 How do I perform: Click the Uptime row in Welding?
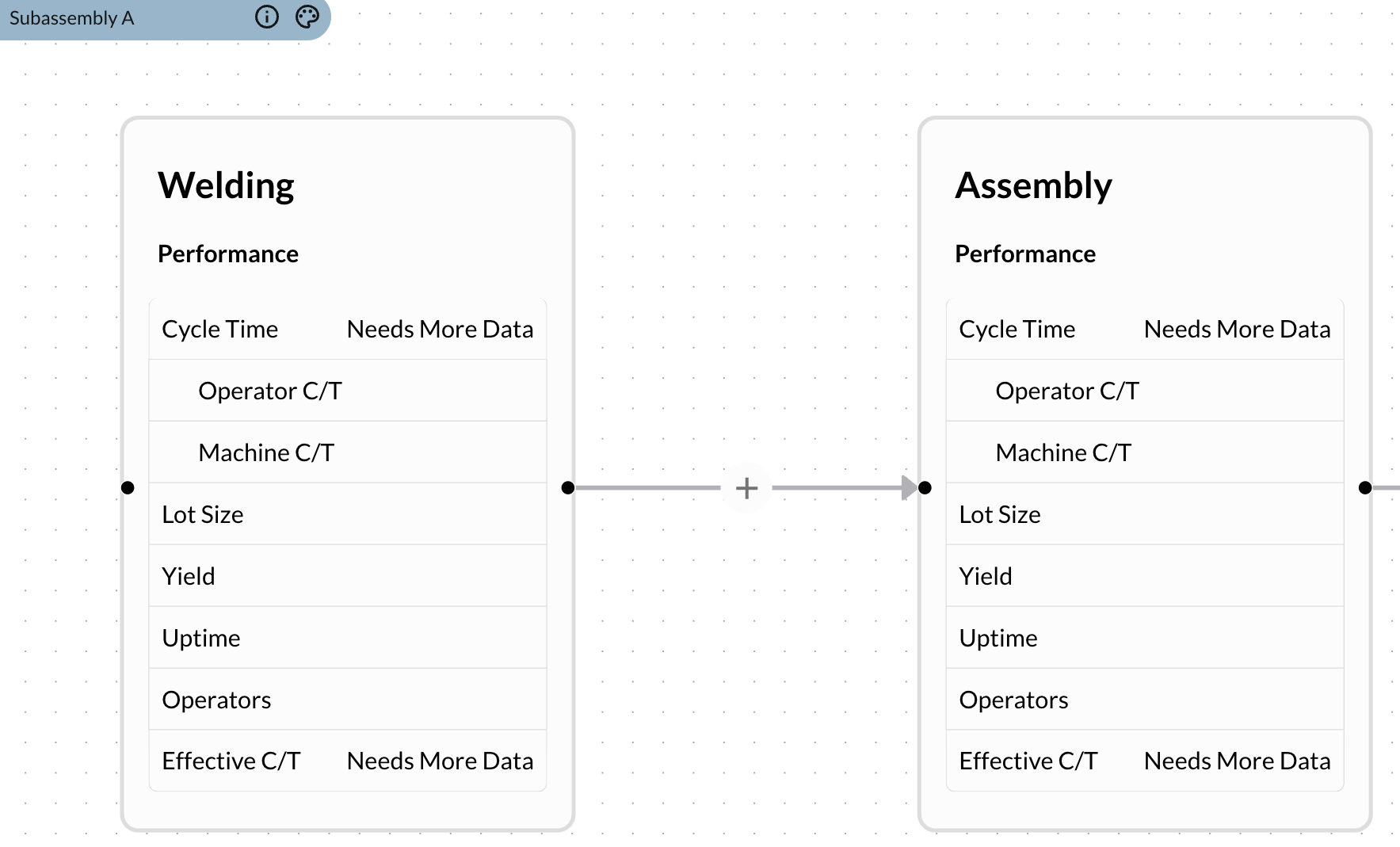point(201,637)
